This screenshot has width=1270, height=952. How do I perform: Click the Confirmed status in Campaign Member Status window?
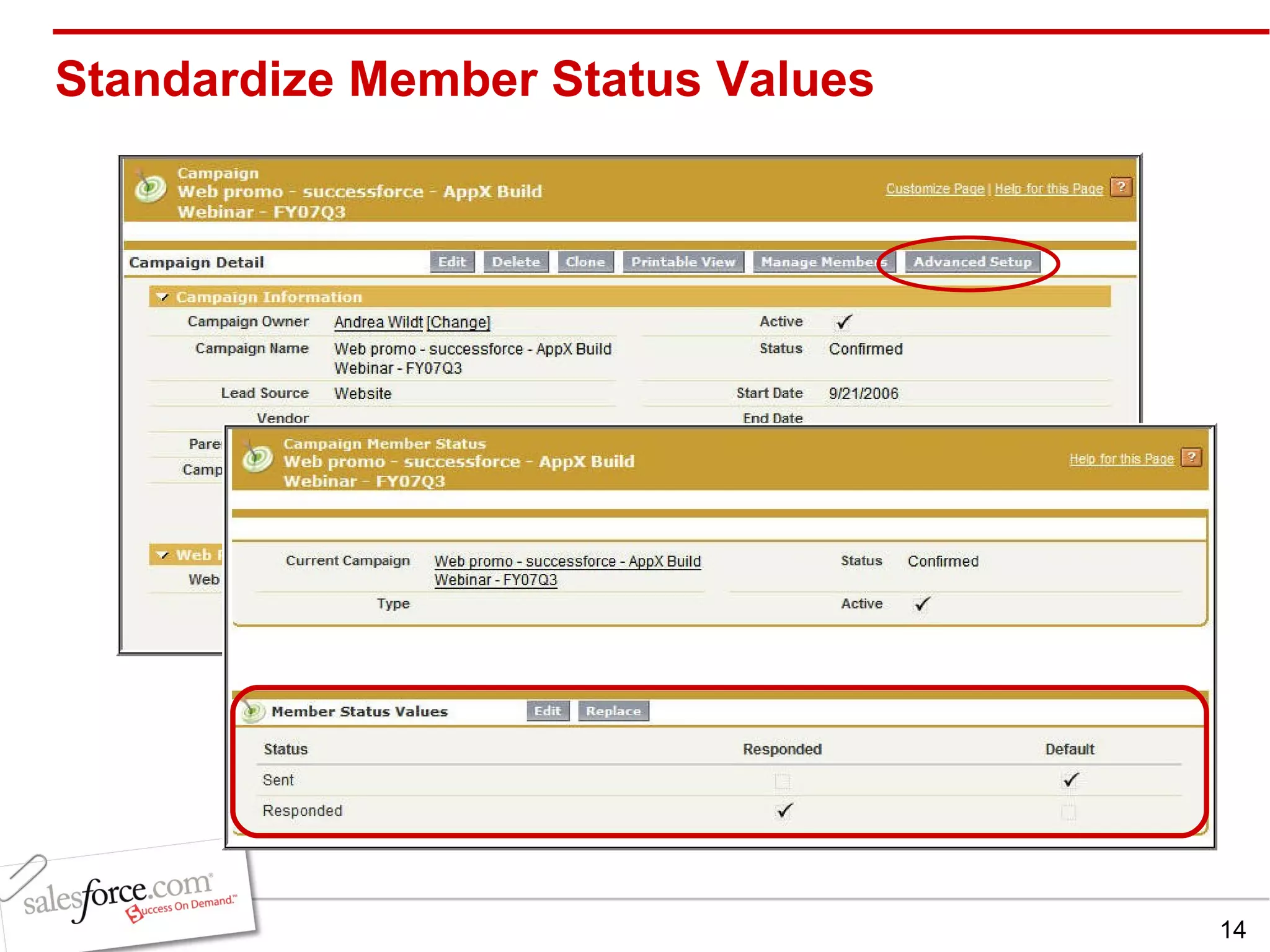pos(943,562)
